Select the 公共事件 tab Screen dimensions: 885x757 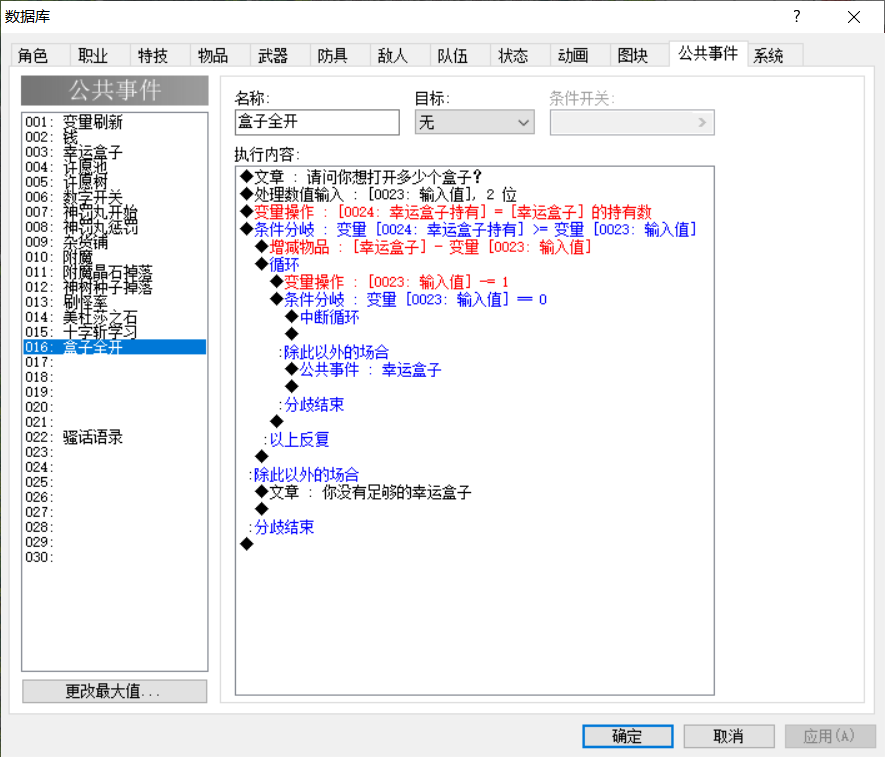708,54
